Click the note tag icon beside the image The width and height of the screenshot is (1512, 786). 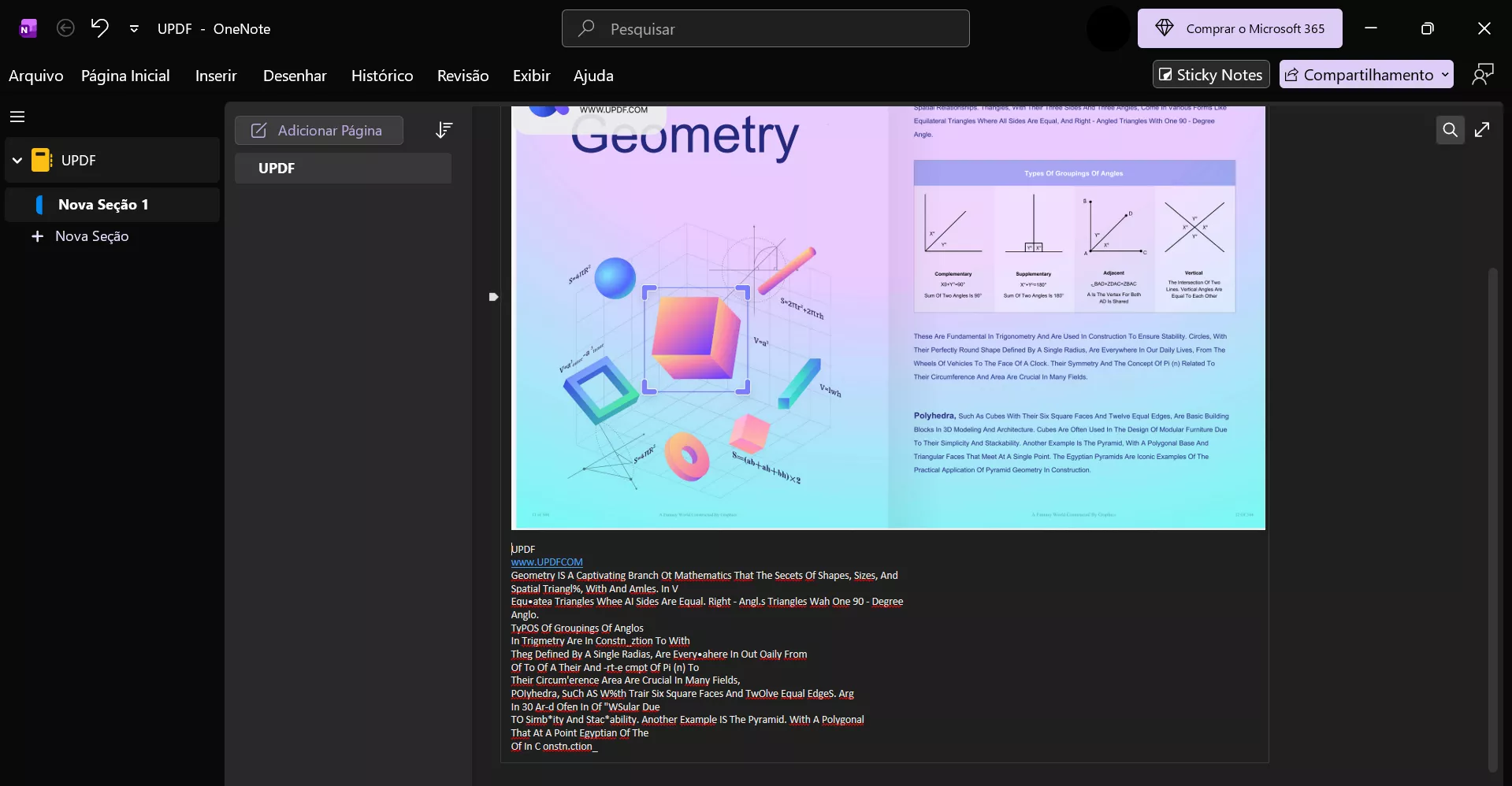[x=494, y=296]
